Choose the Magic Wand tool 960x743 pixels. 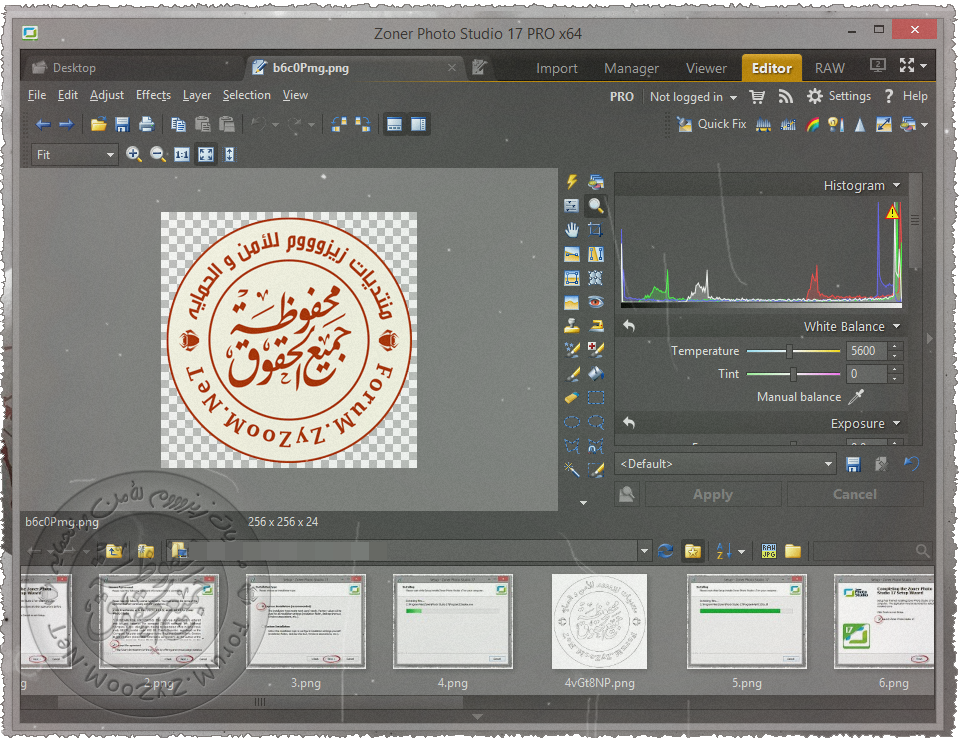coord(572,469)
